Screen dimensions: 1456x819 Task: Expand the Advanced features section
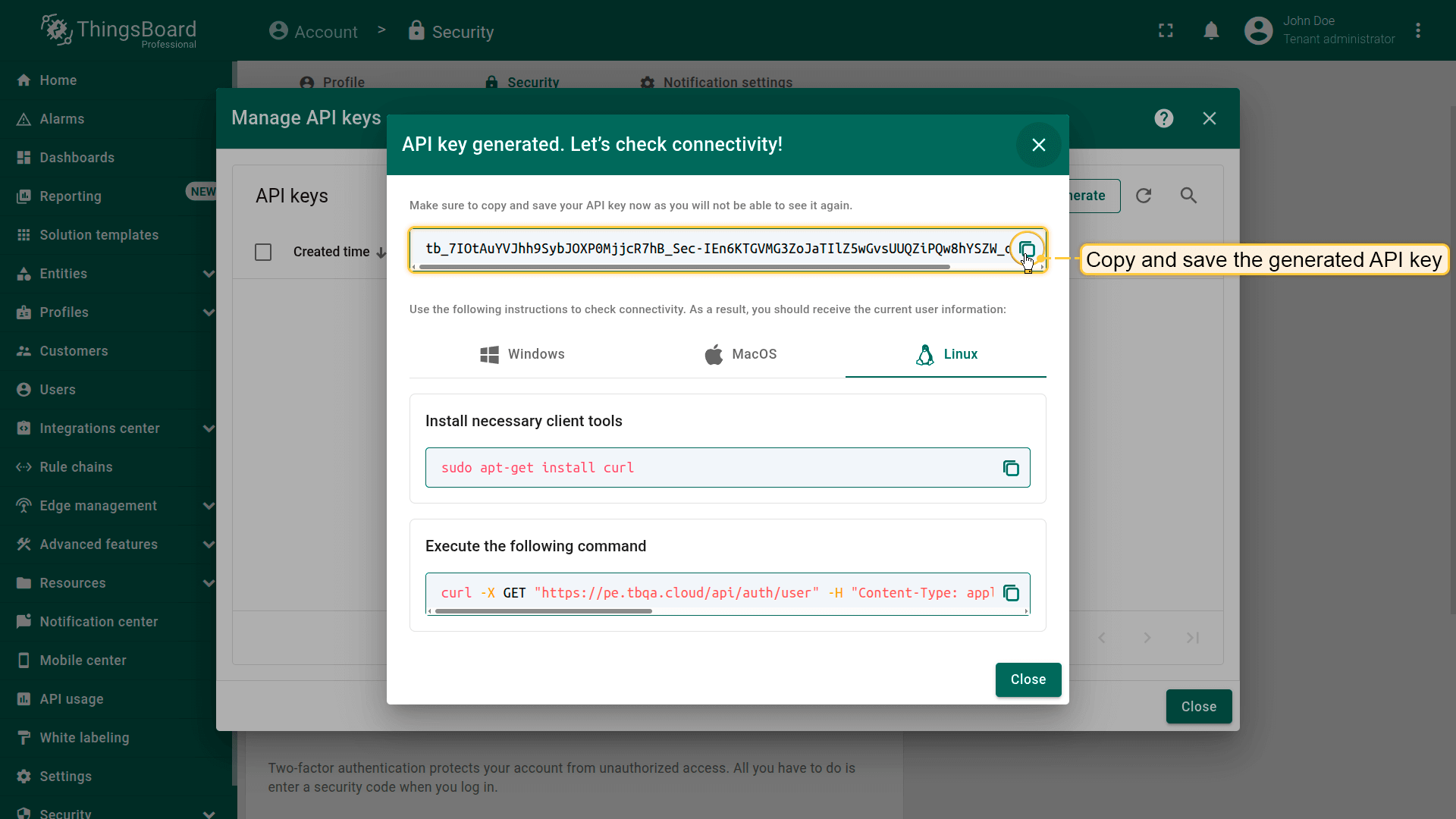pyautogui.click(x=209, y=544)
